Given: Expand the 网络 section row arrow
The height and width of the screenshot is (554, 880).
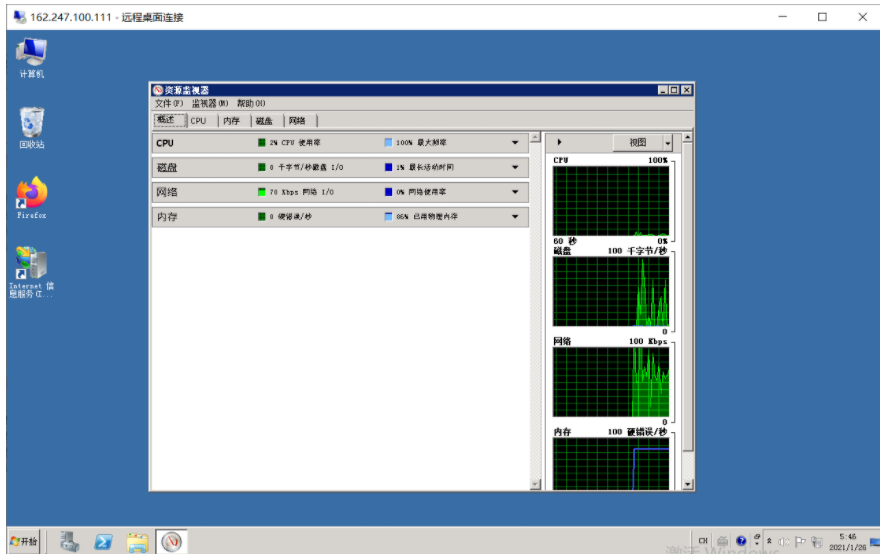Looking at the screenshot, I should coord(516,192).
